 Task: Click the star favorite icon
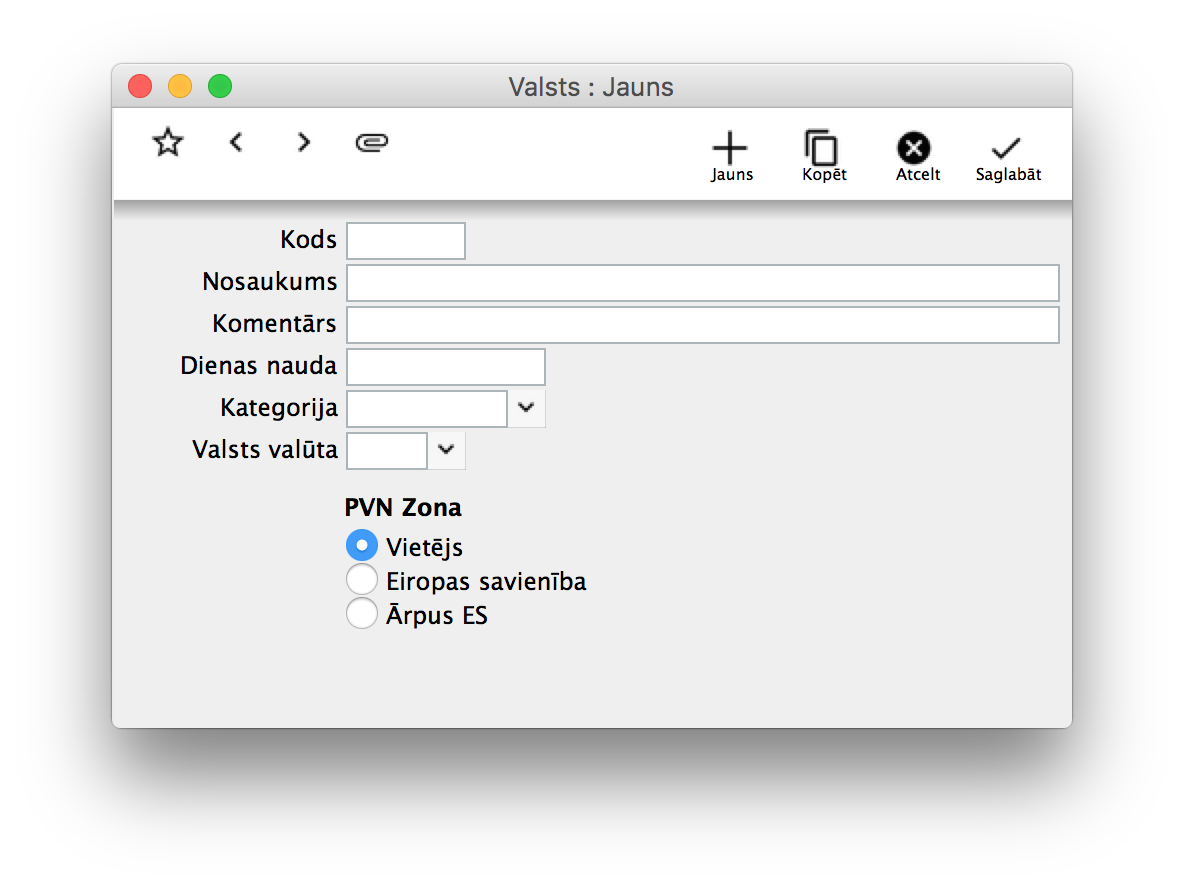pyautogui.click(x=168, y=143)
